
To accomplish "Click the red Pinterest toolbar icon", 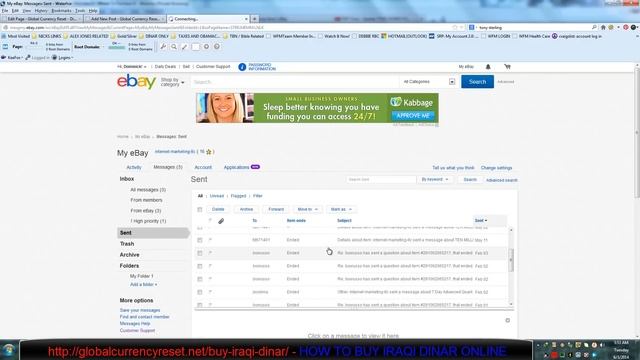I will click(x=625, y=27).
